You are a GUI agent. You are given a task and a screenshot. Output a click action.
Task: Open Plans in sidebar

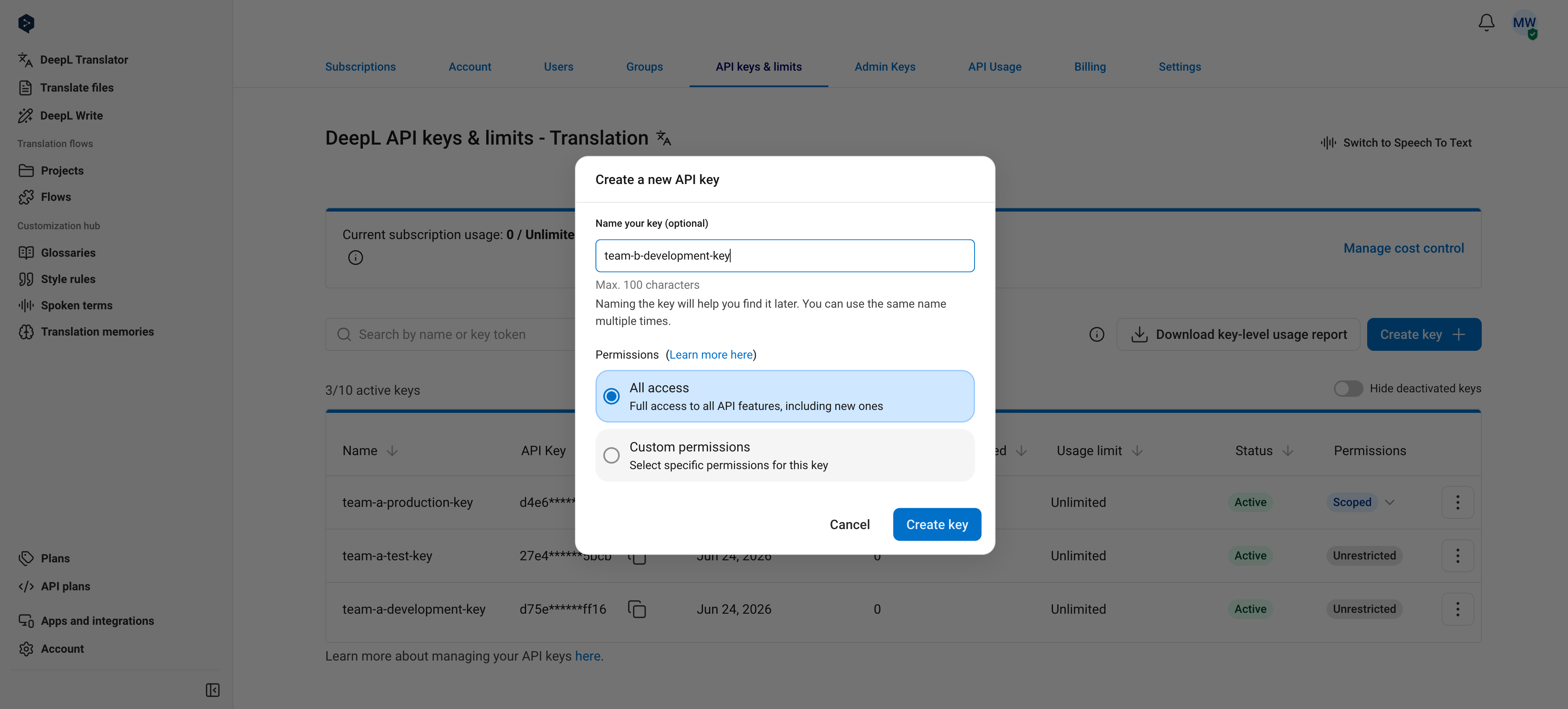pyautogui.click(x=44, y=558)
